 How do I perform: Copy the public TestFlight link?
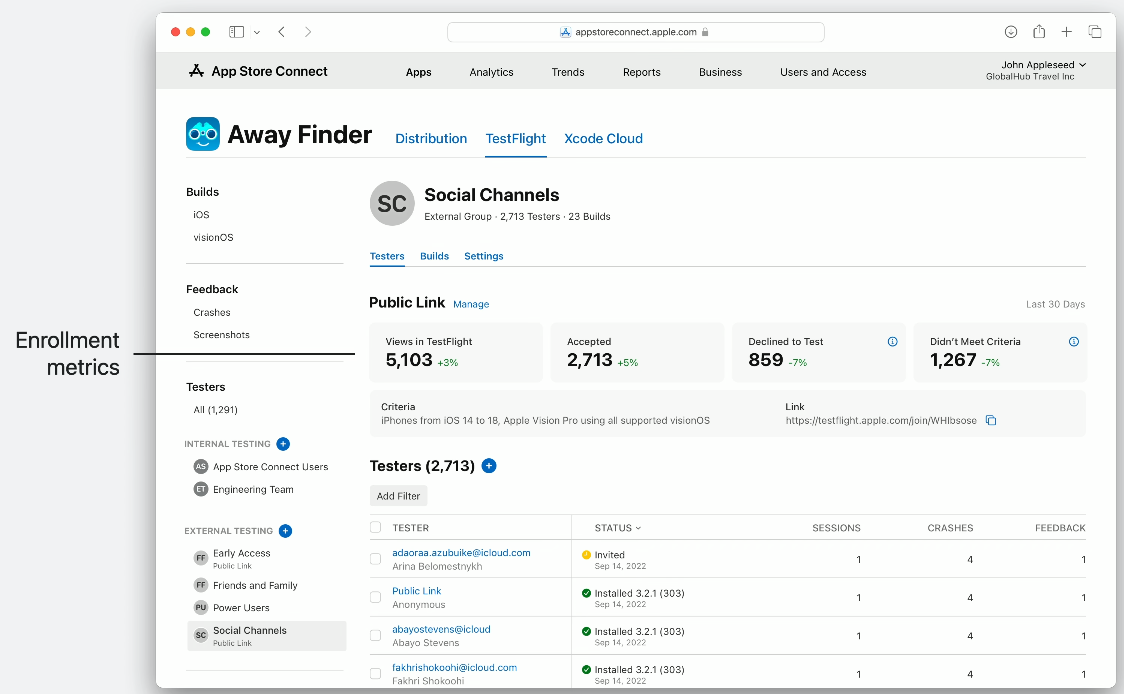point(991,420)
